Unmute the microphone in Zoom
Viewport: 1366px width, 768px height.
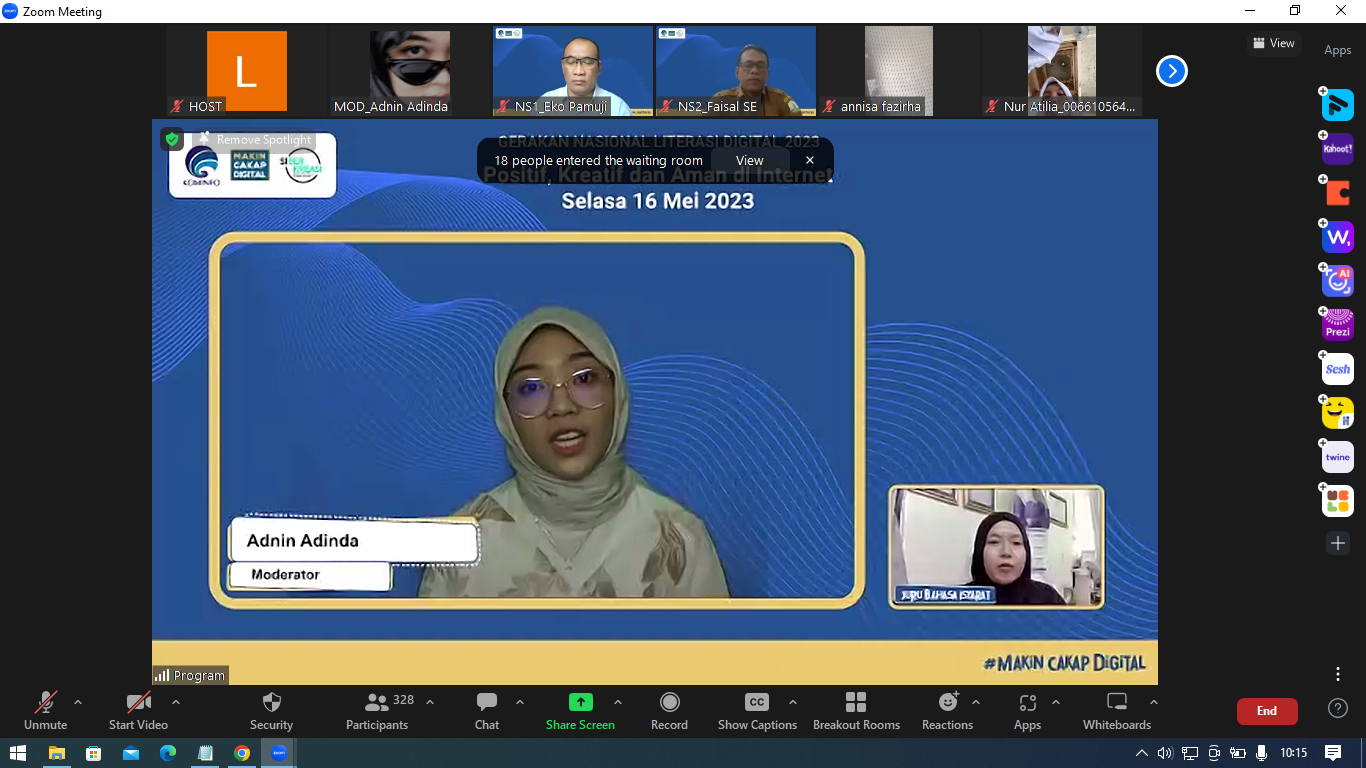point(46,711)
